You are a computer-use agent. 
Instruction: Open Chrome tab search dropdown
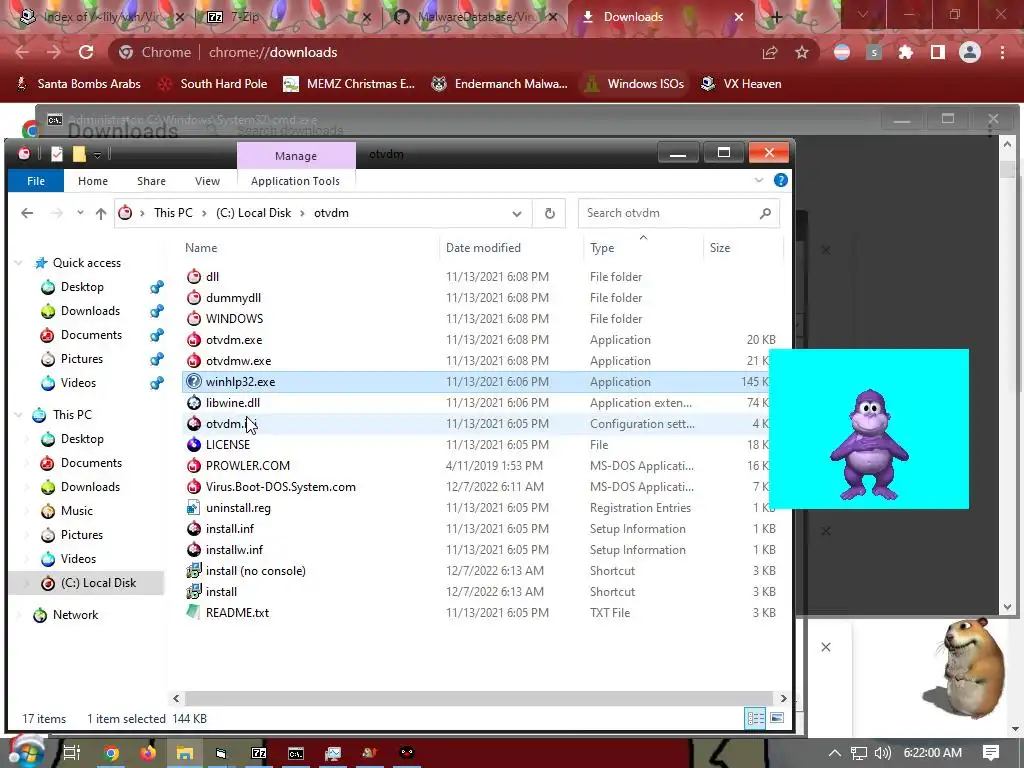863,14
